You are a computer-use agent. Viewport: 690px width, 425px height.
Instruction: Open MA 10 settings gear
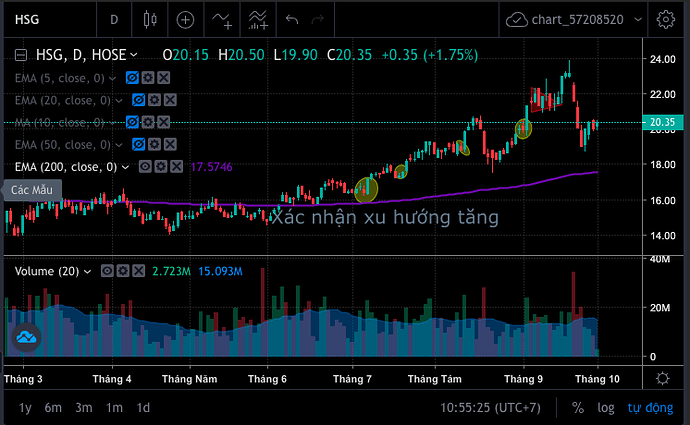148,122
